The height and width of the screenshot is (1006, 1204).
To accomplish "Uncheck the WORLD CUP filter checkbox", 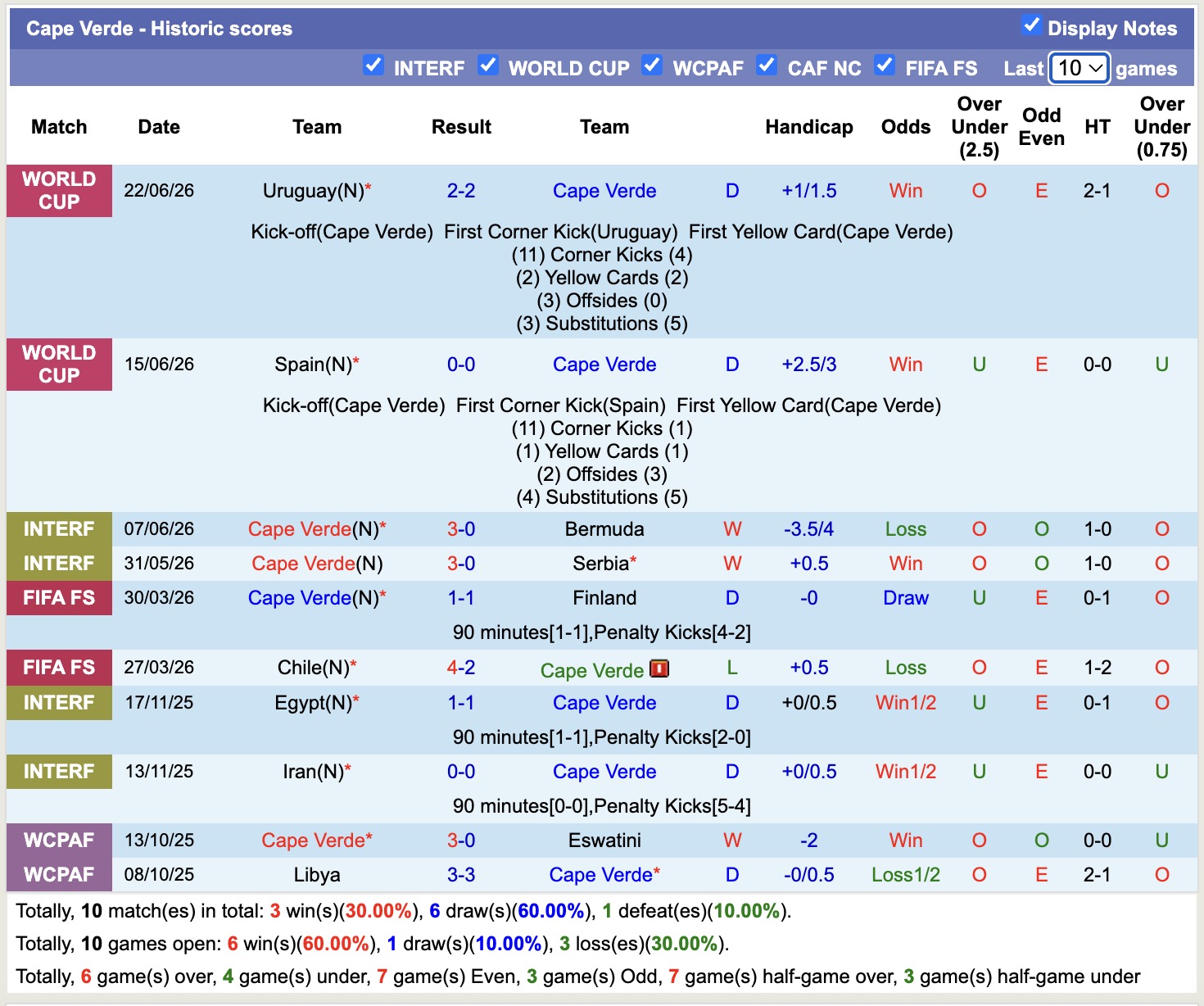I will [488, 66].
